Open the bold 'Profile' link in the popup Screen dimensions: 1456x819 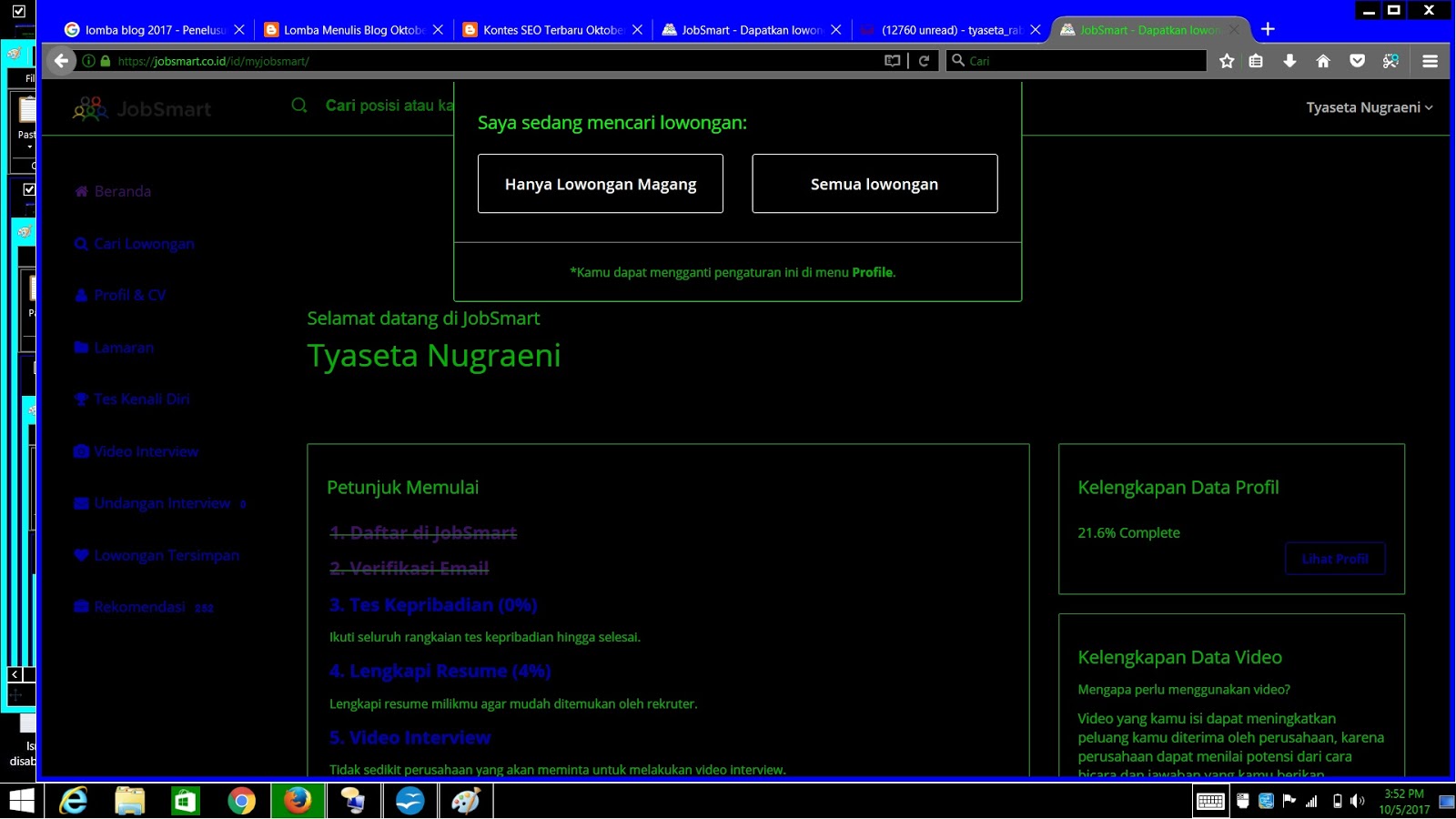873,272
